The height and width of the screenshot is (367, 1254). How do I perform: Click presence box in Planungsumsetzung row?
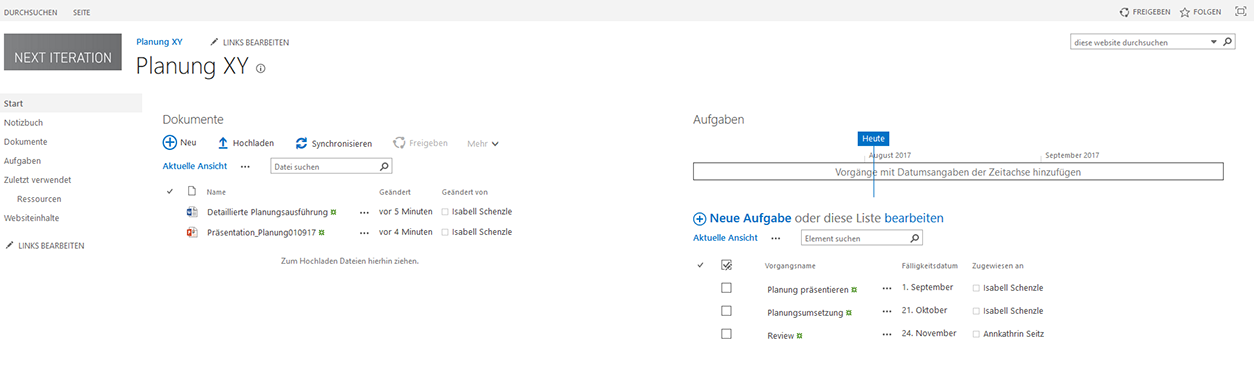tap(977, 311)
